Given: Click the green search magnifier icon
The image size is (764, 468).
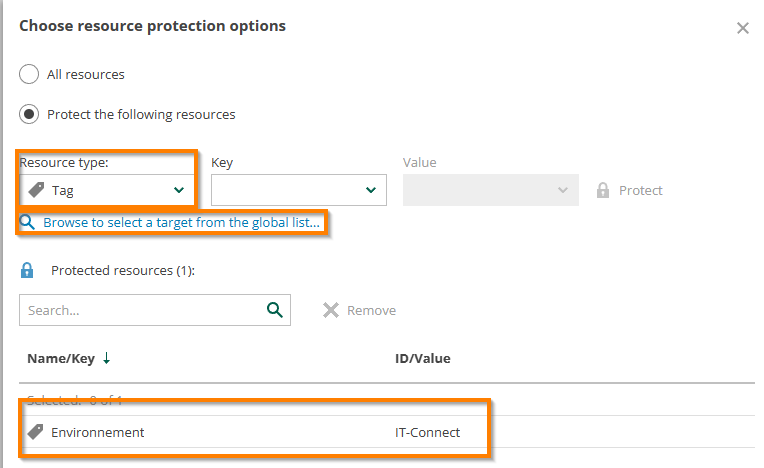Looking at the screenshot, I should 275,310.
